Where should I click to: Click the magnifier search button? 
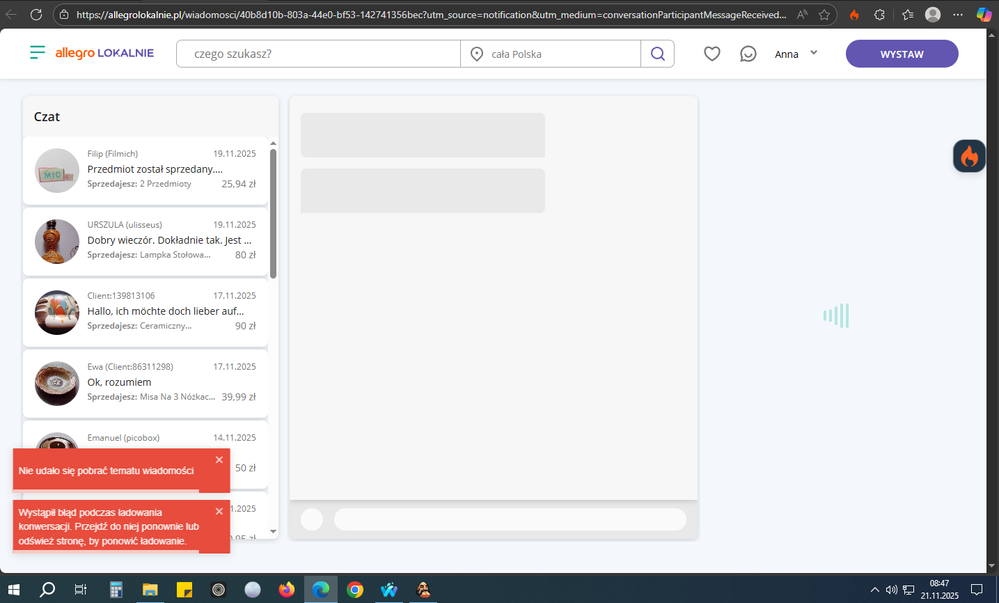[657, 54]
